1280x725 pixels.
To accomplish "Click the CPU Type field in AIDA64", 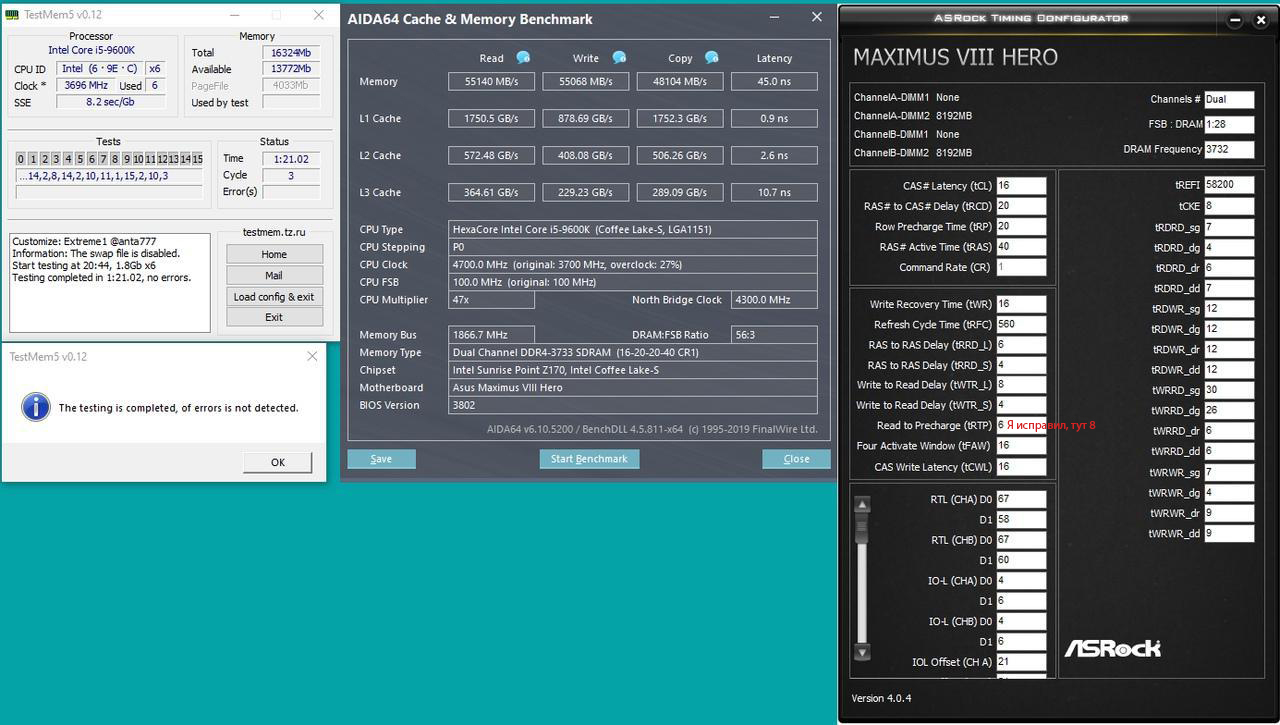I will click(633, 230).
